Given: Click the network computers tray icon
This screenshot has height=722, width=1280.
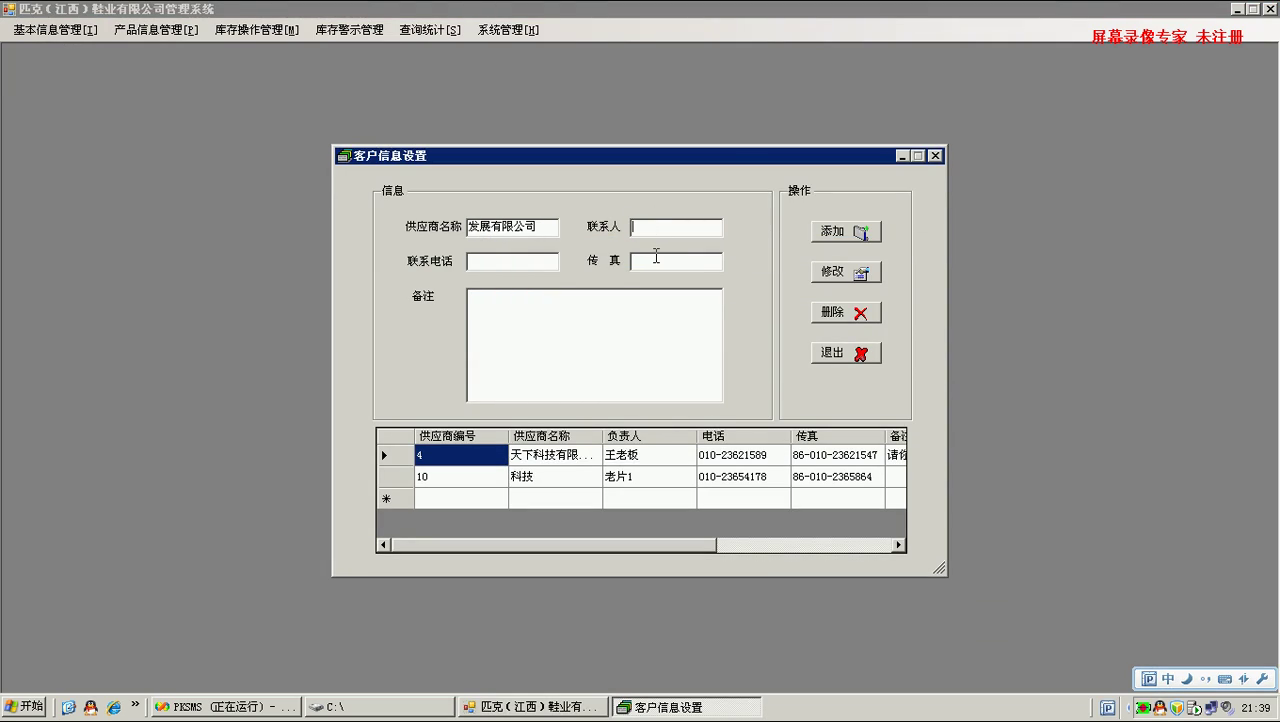Looking at the screenshot, I should (1211, 708).
